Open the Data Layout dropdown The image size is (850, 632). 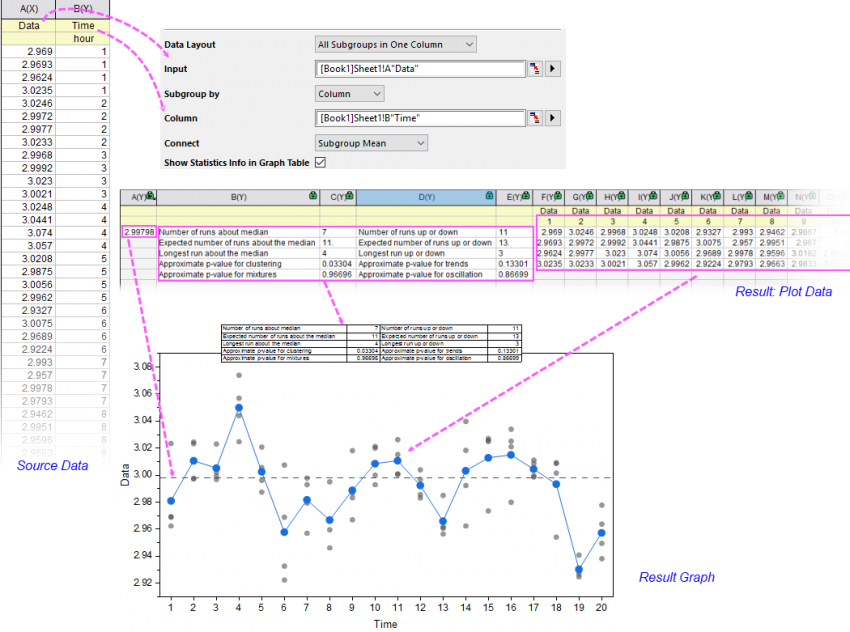coord(395,44)
